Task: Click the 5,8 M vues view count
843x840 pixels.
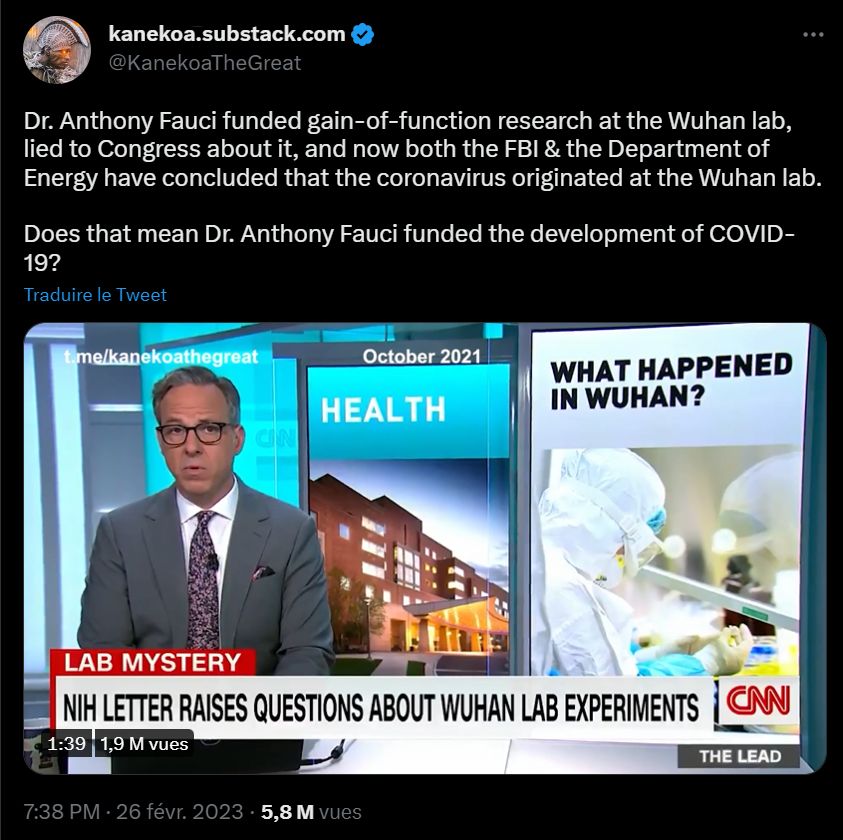Action: 311,811
